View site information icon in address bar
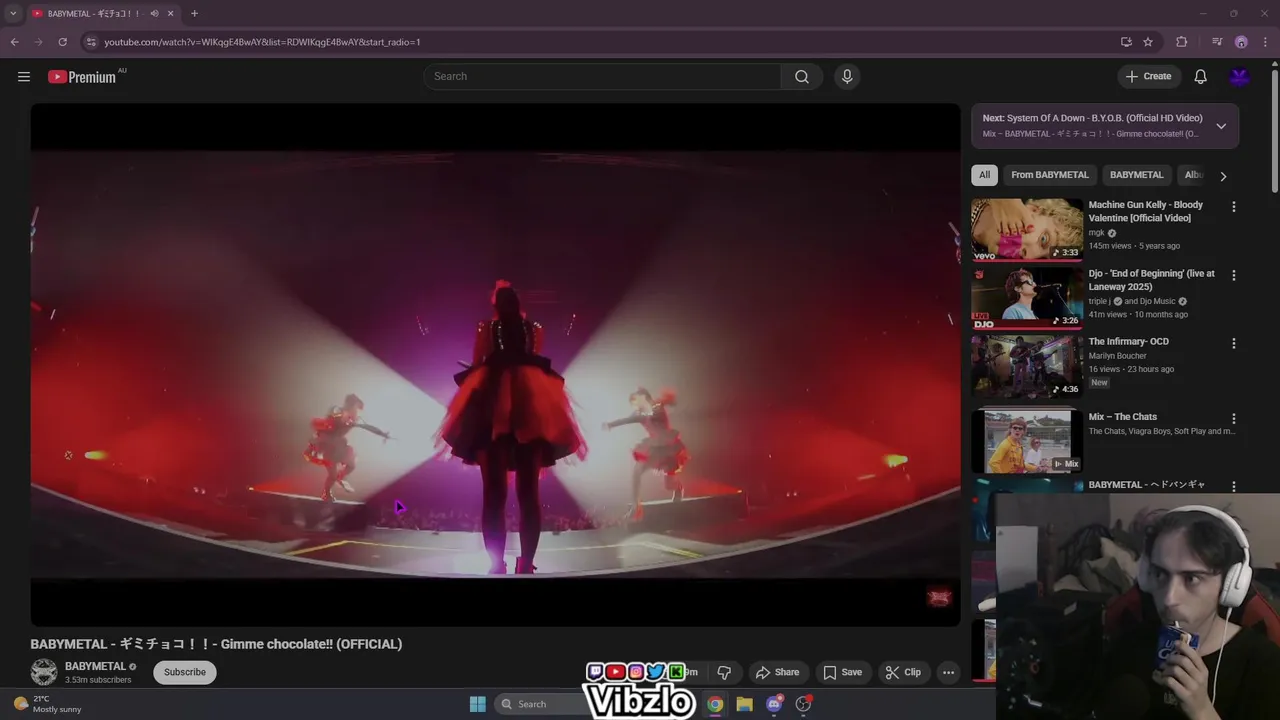The width and height of the screenshot is (1280, 720). (91, 42)
